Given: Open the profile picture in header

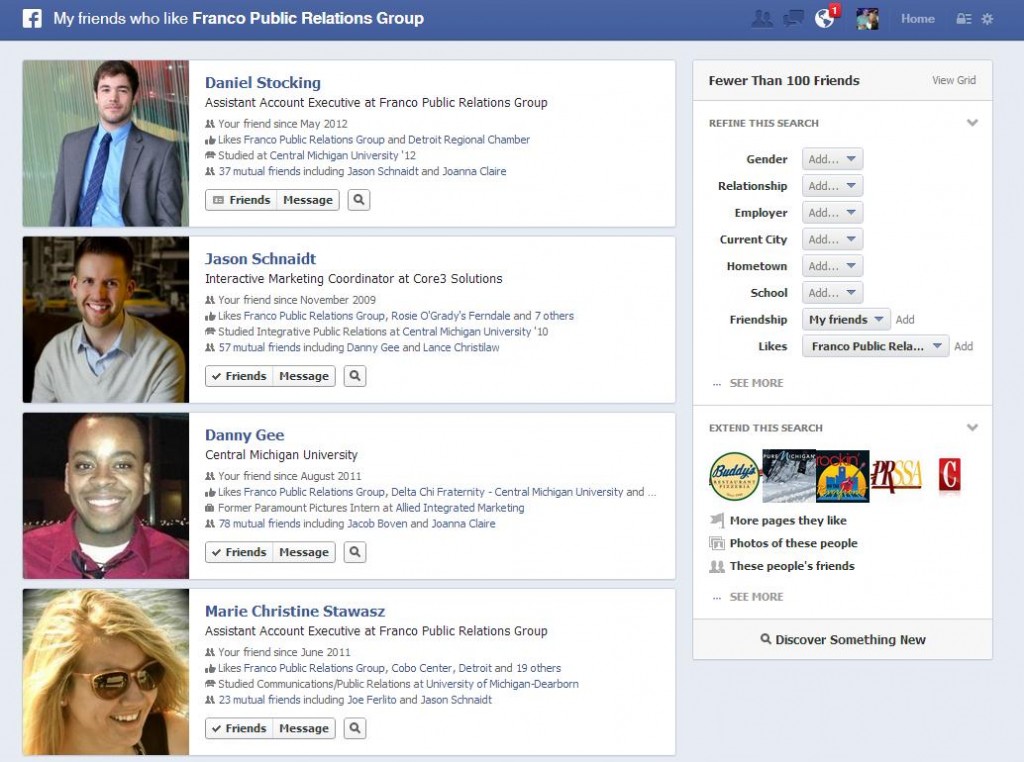Looking at the screenshot, I should coord(867,19).
